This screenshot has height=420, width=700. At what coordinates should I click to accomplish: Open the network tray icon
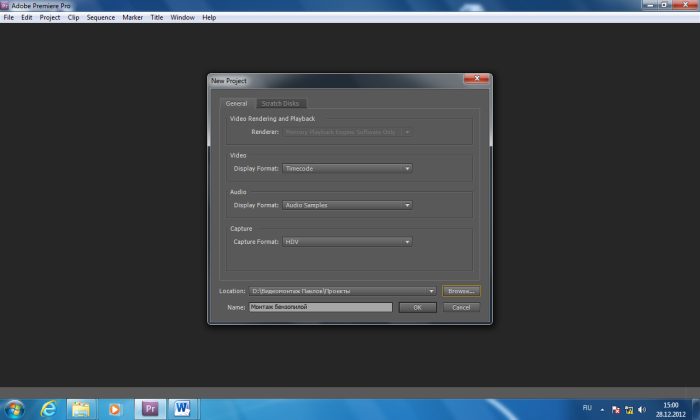pyautogui.click(x=629, y=410)
